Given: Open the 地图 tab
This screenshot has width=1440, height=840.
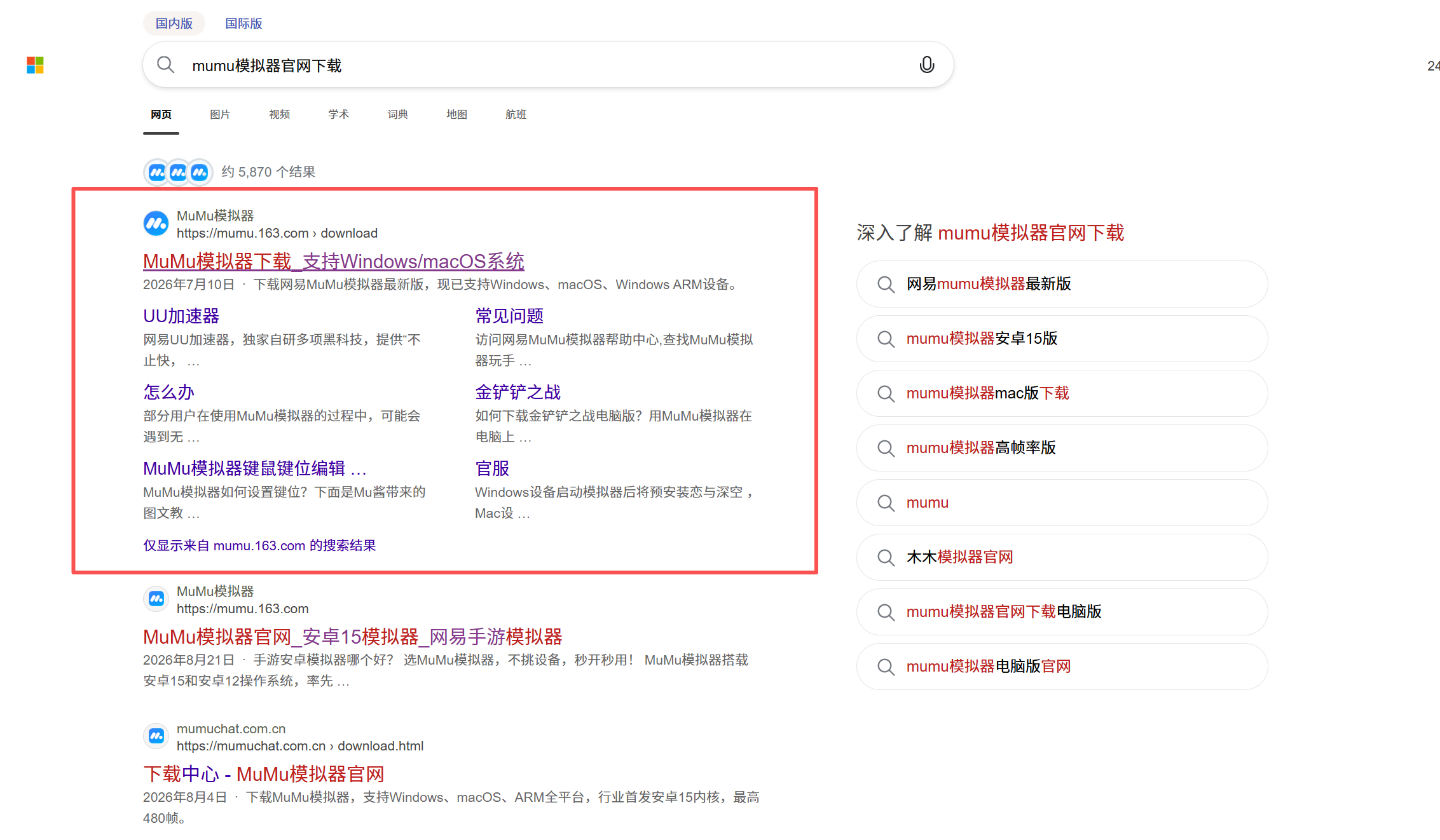Looking at the screenshot, I should [x=456, y=114].
